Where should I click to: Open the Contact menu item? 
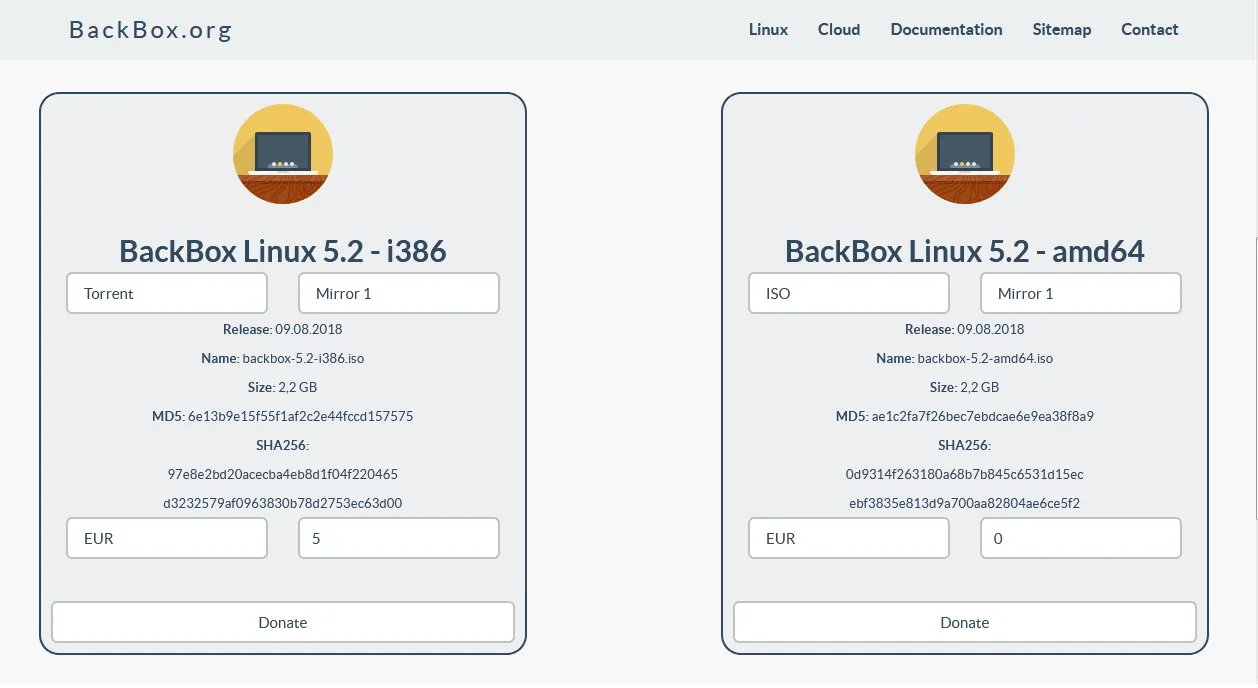[1150, 30]
